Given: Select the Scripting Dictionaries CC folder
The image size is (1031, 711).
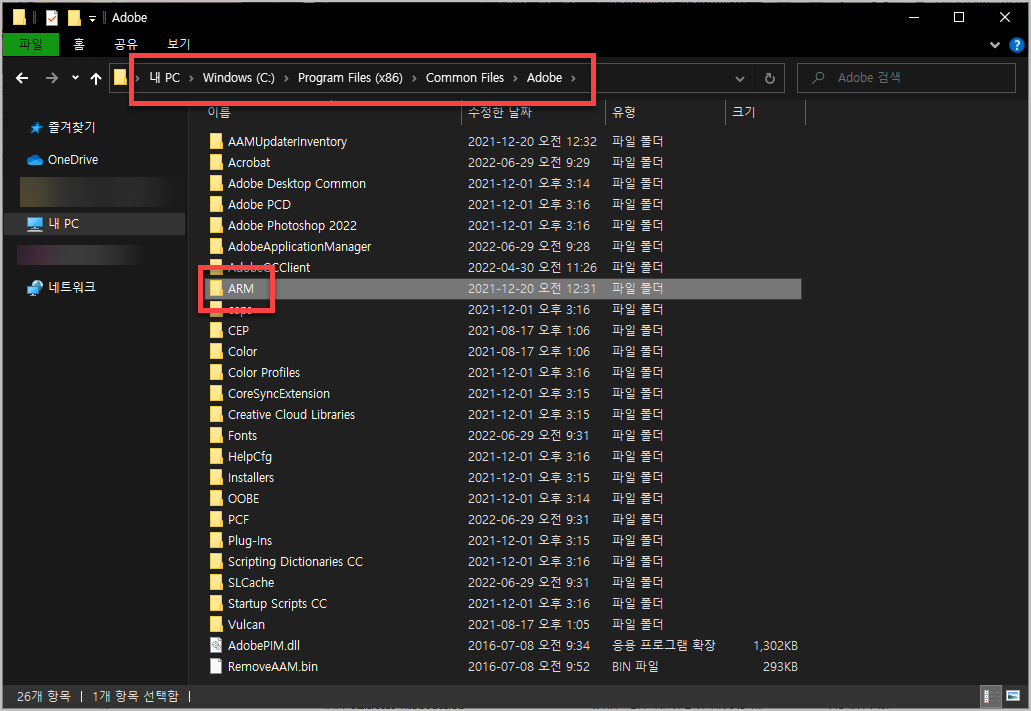Looking at the screenshot, I should (x=295, y=562).
